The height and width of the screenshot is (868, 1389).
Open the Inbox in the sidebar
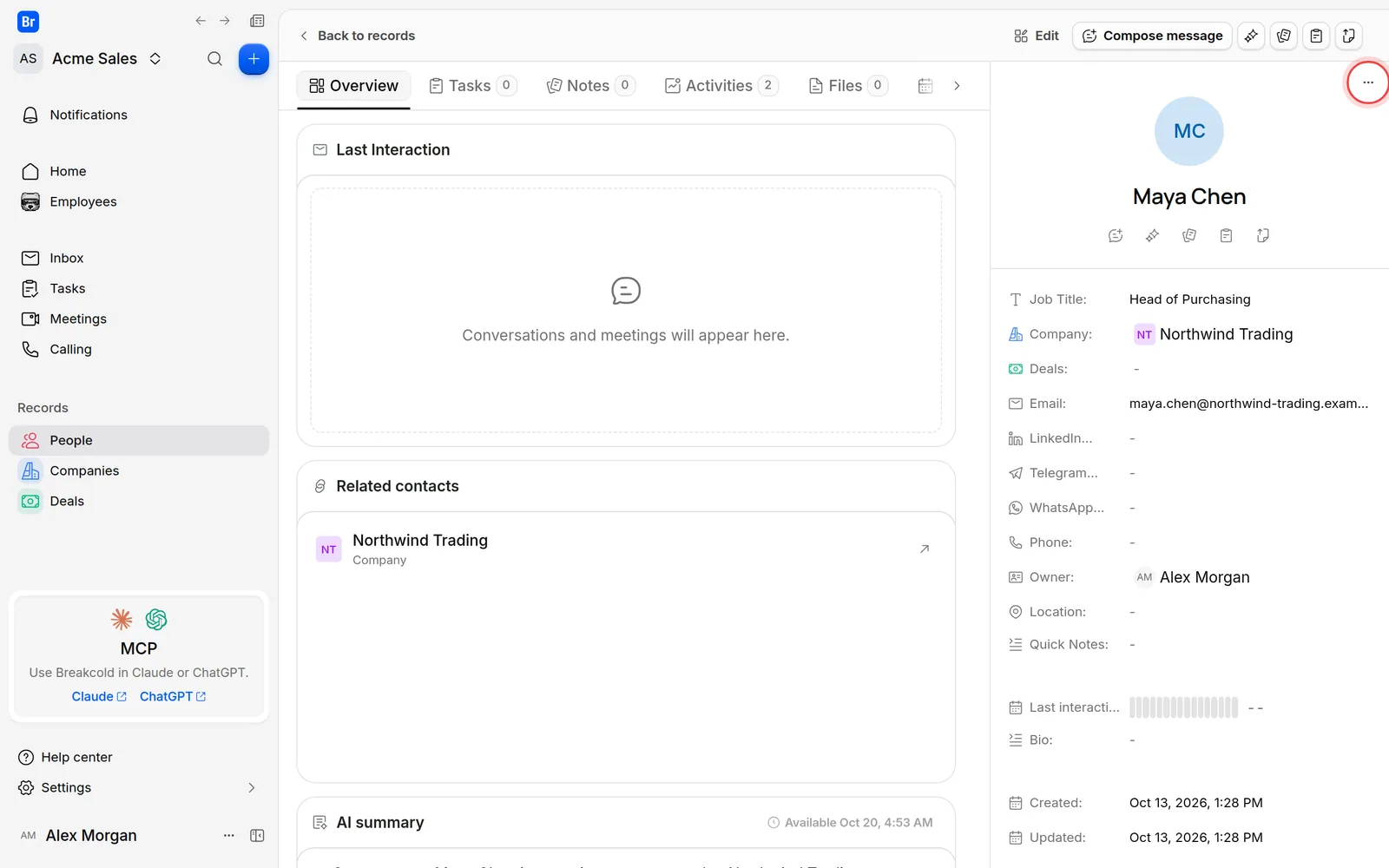(x=139, y=258)
